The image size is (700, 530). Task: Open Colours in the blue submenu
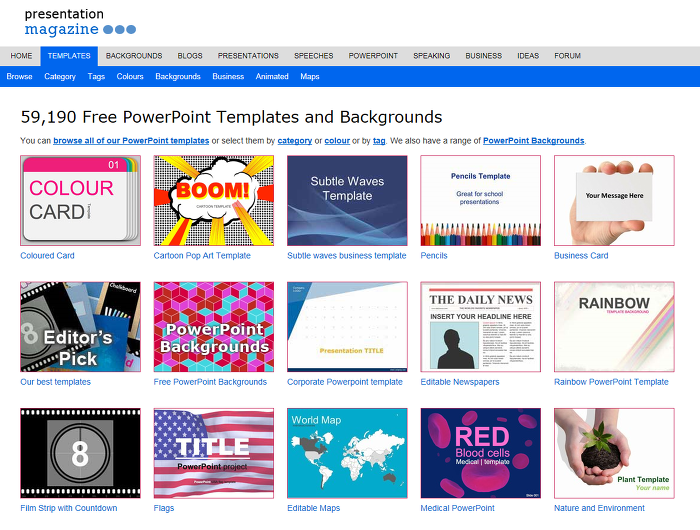[x=130, y=76]
